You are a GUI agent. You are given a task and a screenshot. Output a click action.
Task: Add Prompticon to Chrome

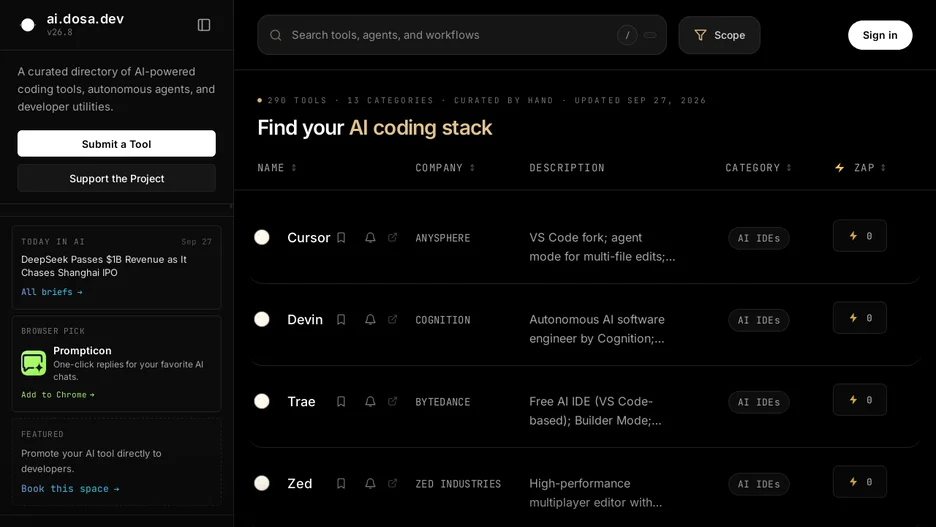pos(58,395)
